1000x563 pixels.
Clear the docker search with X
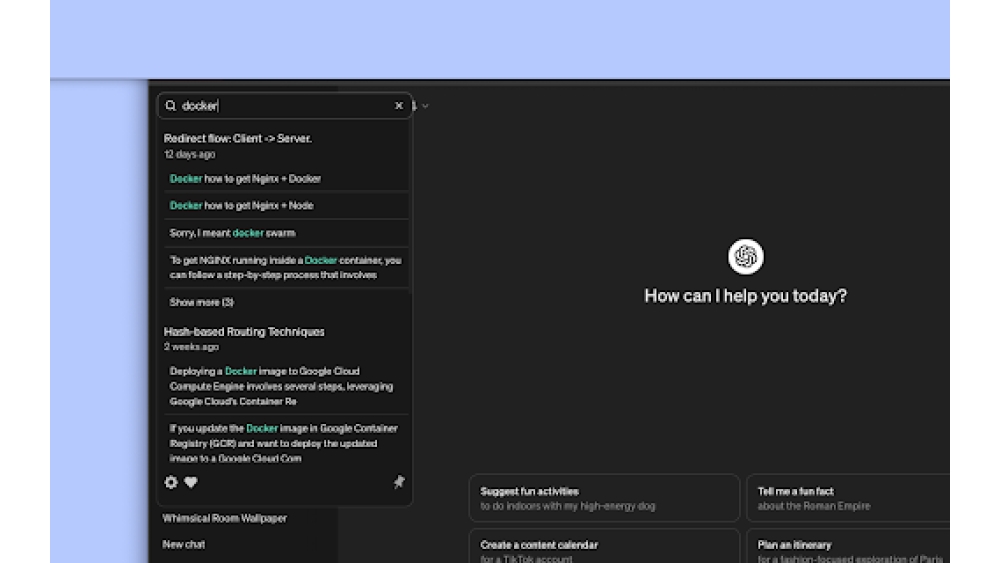click(x=399, y=106)
